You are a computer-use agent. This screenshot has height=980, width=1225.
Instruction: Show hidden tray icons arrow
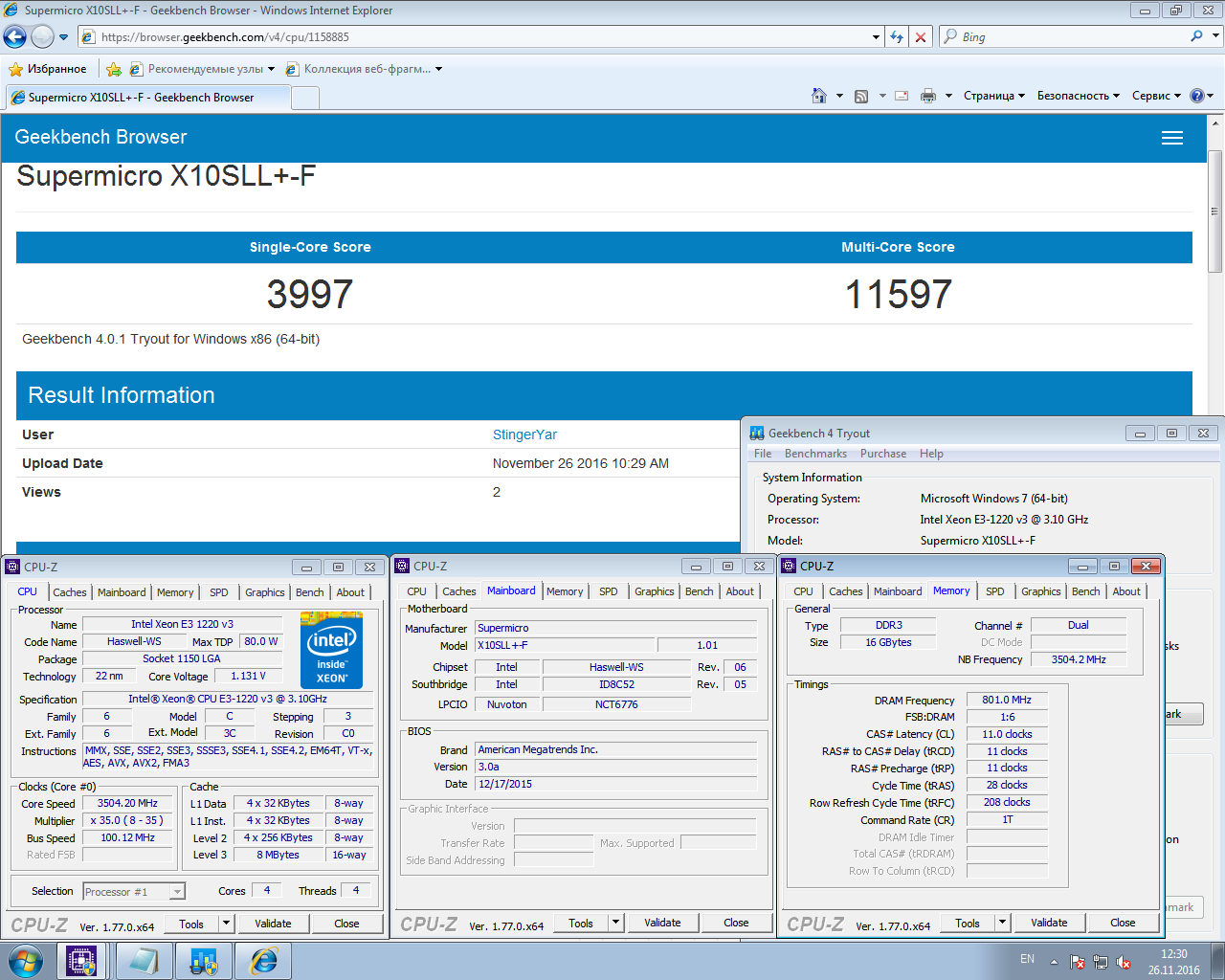1054,962
